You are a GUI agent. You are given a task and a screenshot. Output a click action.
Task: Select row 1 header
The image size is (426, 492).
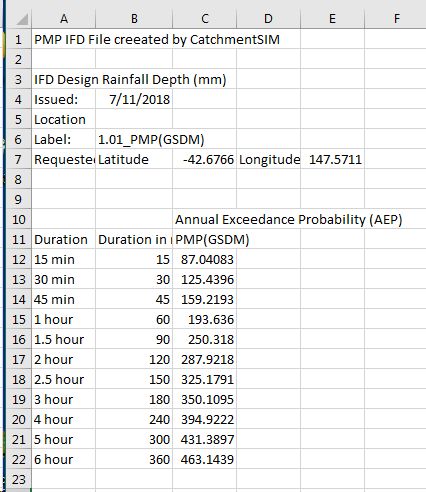[19, 39]
